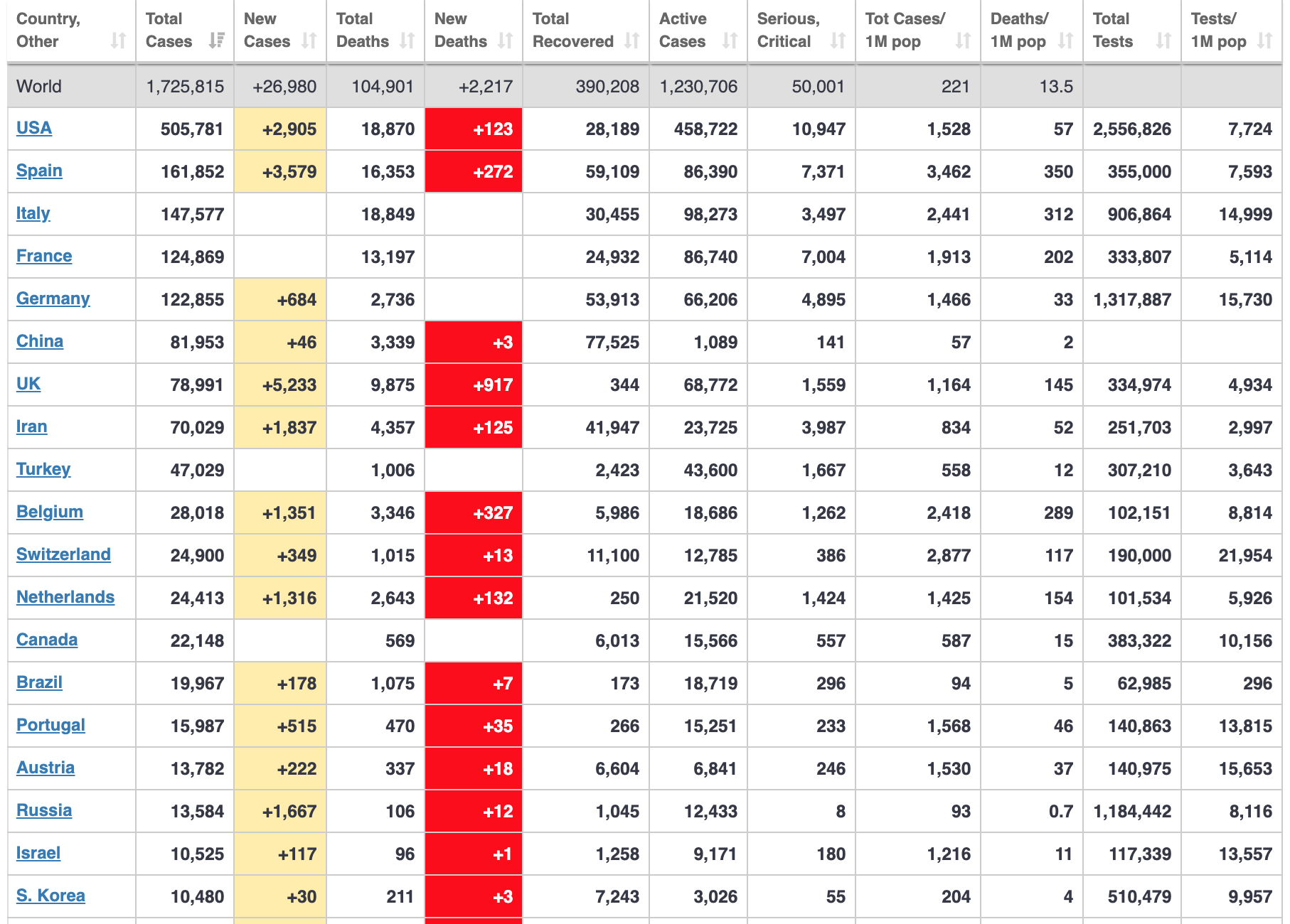Select USA total cases 505,781
The image size is (1290, 924).
pos(192,129)
